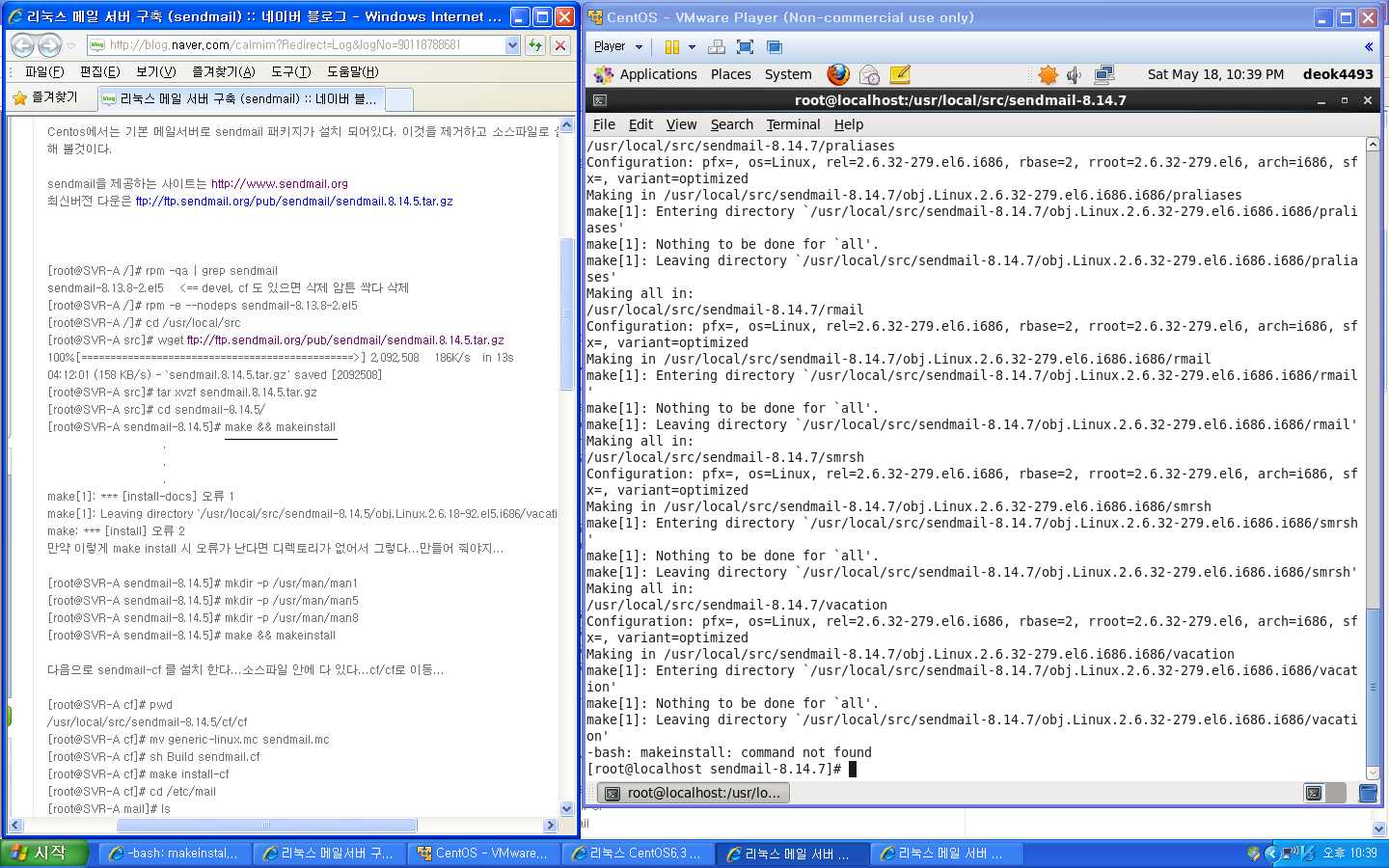
Task: Go back in Internet Explorer
Action: pyautogui.click(x=23, y=45)
